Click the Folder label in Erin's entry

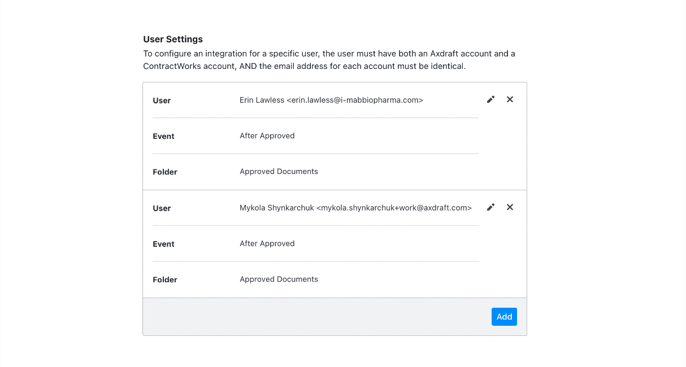[x=165, y=172]
